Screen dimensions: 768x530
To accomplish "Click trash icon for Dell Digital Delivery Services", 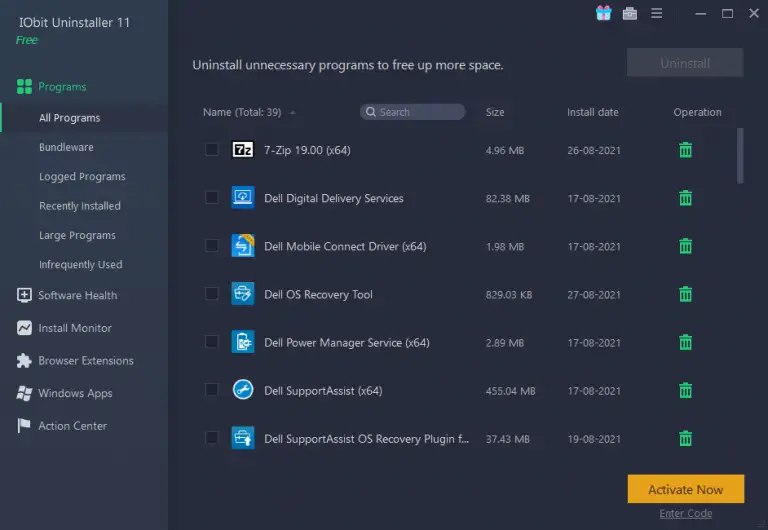I will click(686, 198).
